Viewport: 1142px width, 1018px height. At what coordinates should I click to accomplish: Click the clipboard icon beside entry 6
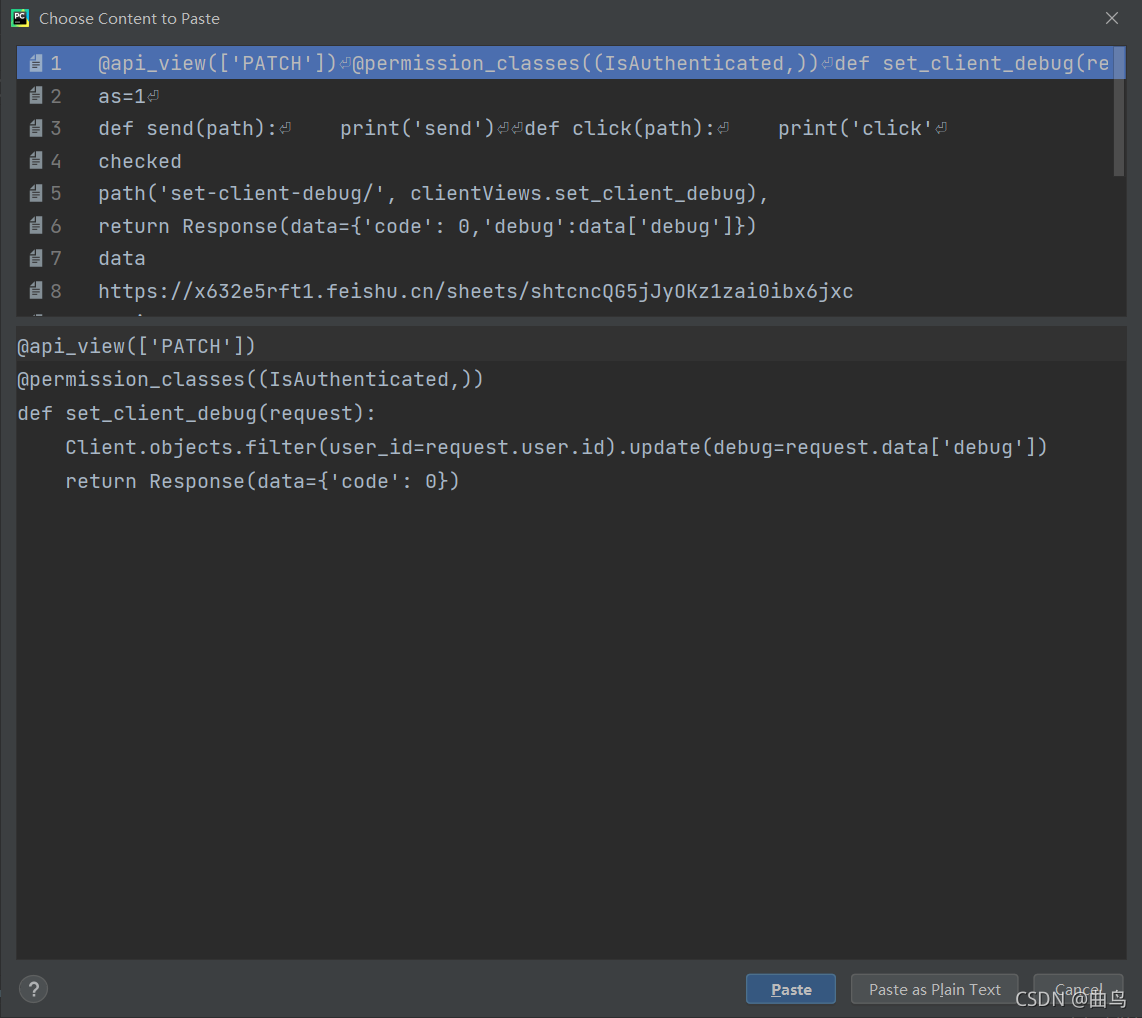pyautogui.click(x=36, y=226)
